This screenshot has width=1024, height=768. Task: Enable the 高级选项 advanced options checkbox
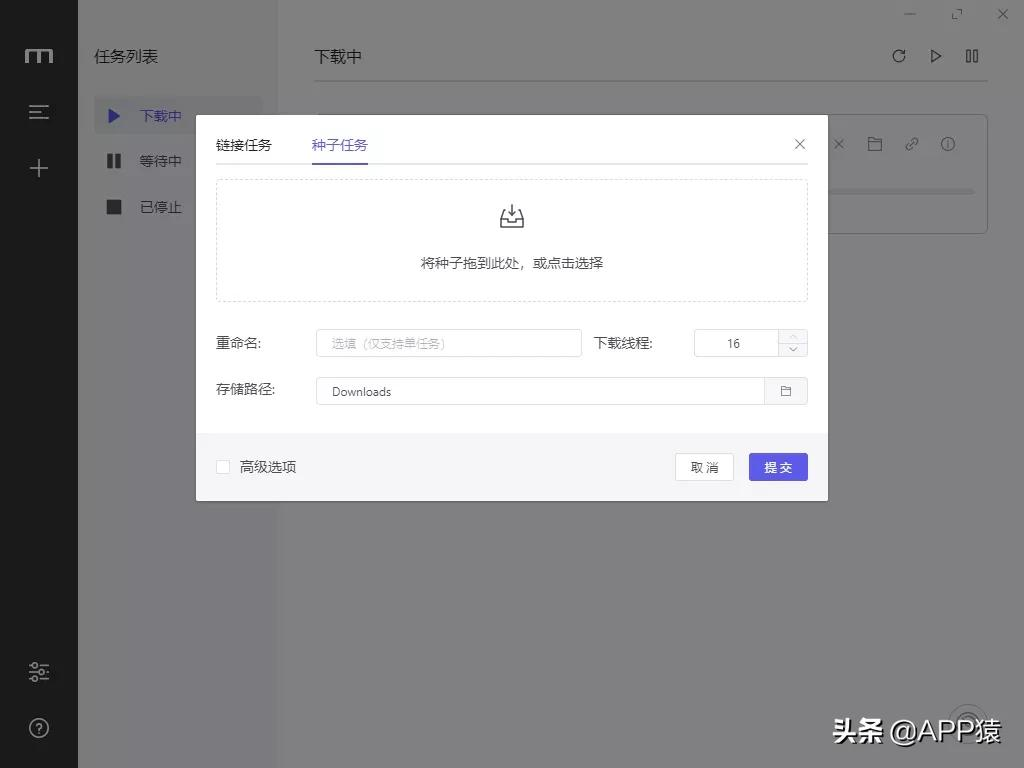[223, 466]
